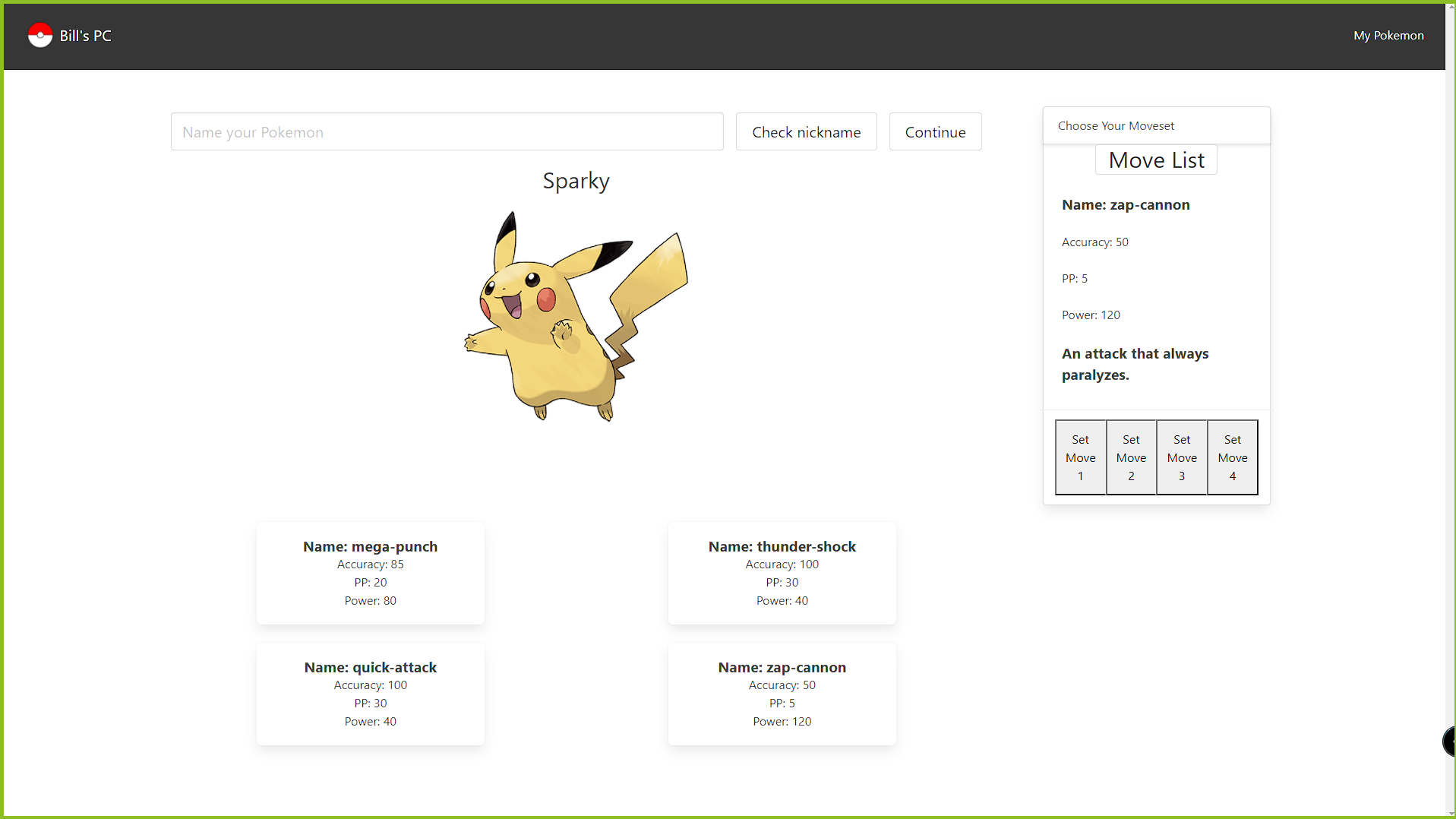Select the zap-cannon move card
This screenshot has width=1456, height=819.
coord(782,694)
